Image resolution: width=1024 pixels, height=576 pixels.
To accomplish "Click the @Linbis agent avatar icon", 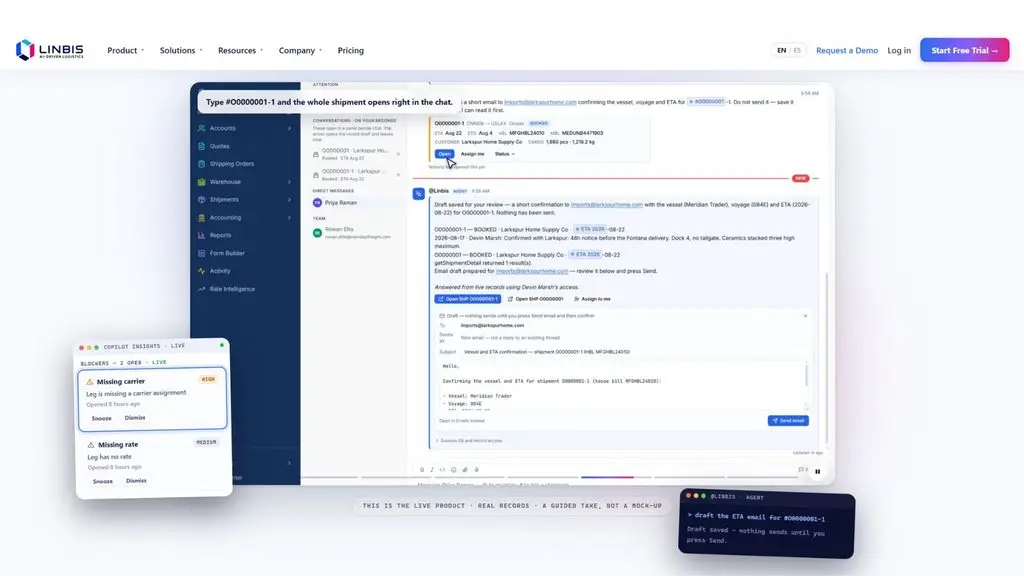I will tap(419, 194).
